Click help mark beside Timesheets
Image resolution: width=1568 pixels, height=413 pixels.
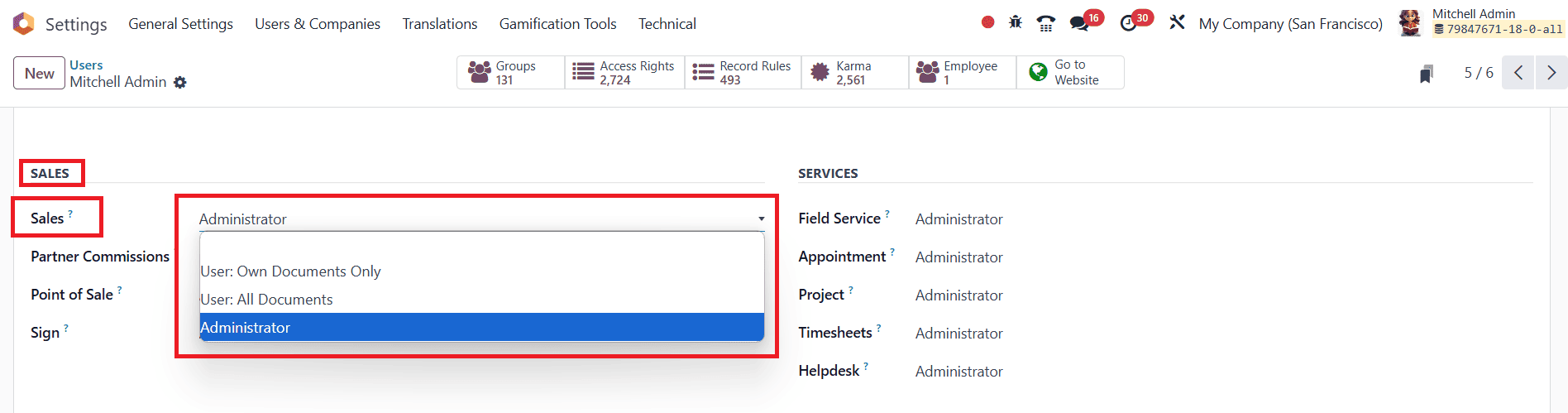coord(879,328)
